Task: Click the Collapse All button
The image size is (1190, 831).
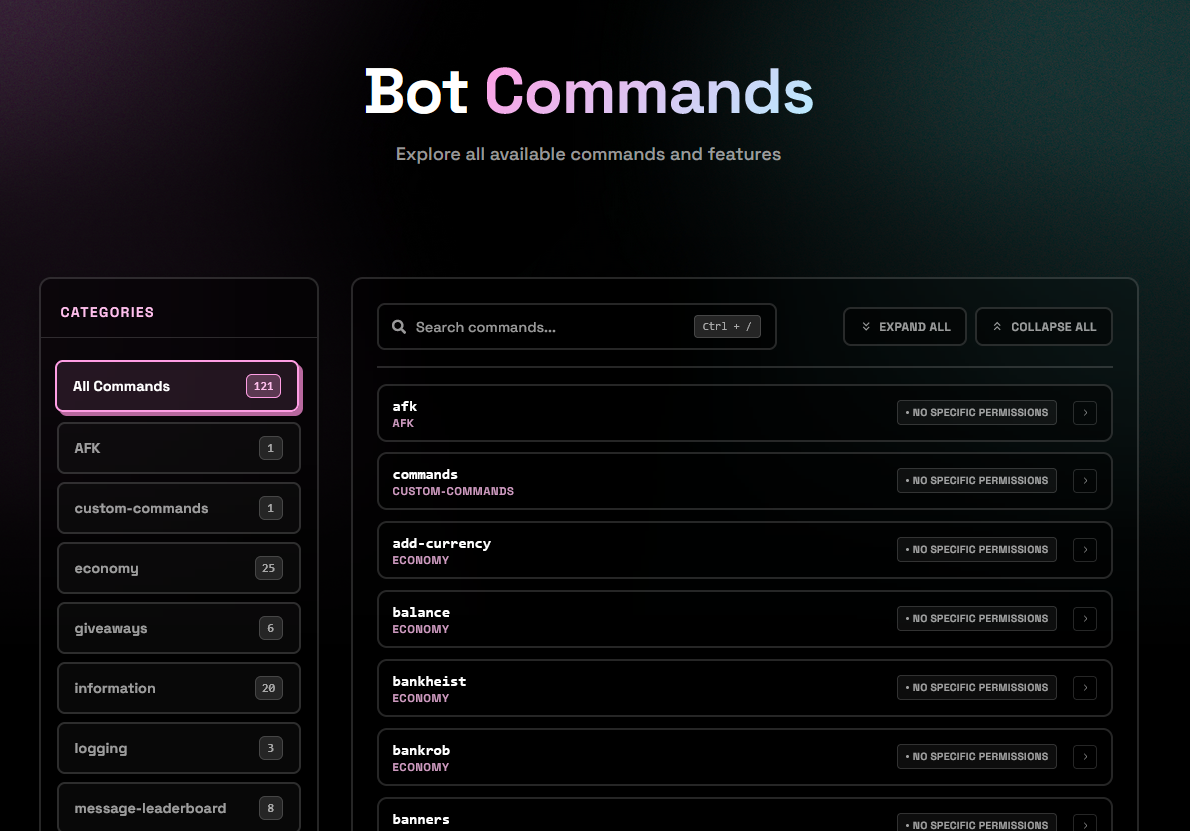Action: 1043,326
